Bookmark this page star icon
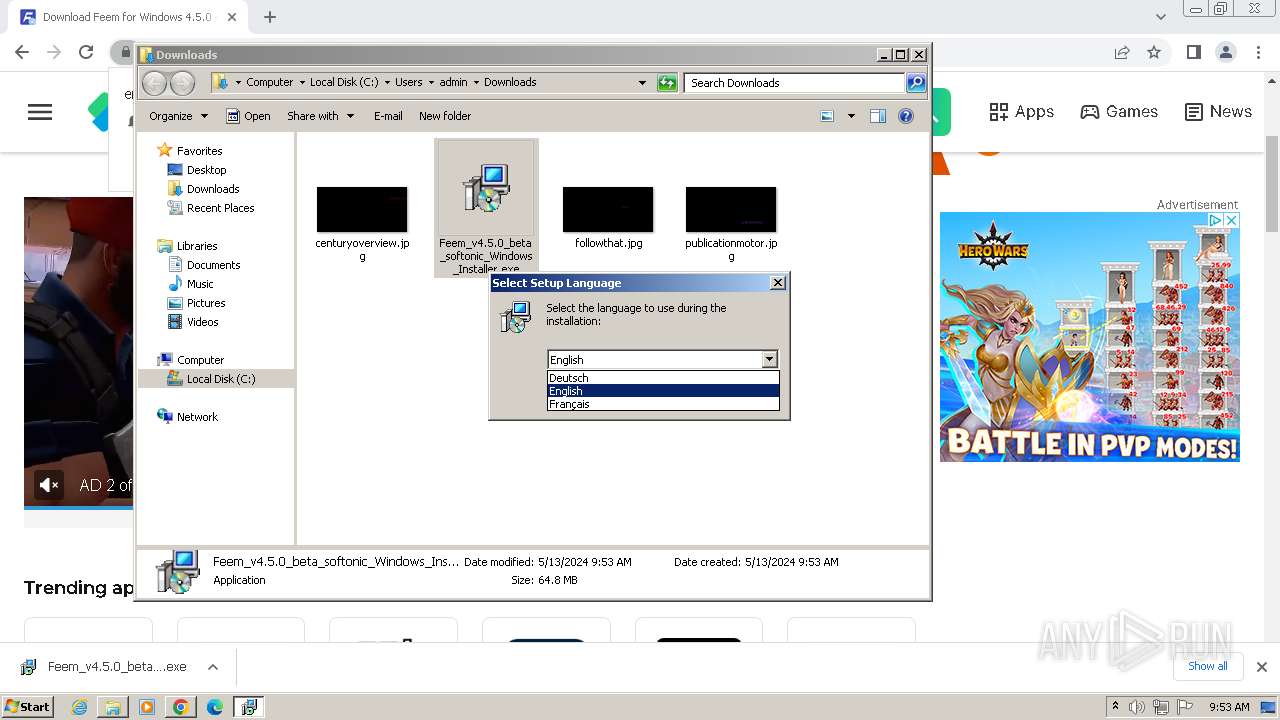This screenshot has width=1280, height=720. 1154,52
